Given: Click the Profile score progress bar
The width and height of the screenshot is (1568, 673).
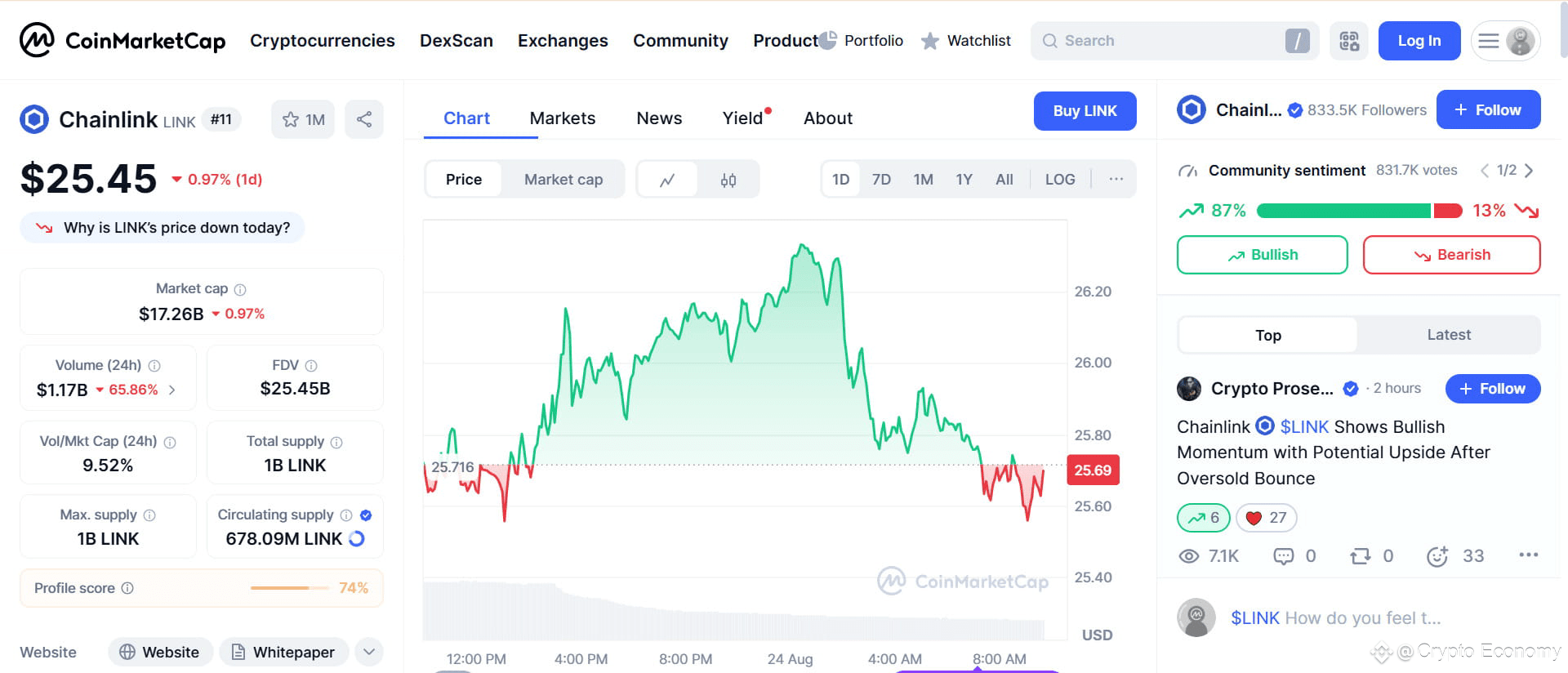Looking at the screenshot, I should (x=279, y=588).
